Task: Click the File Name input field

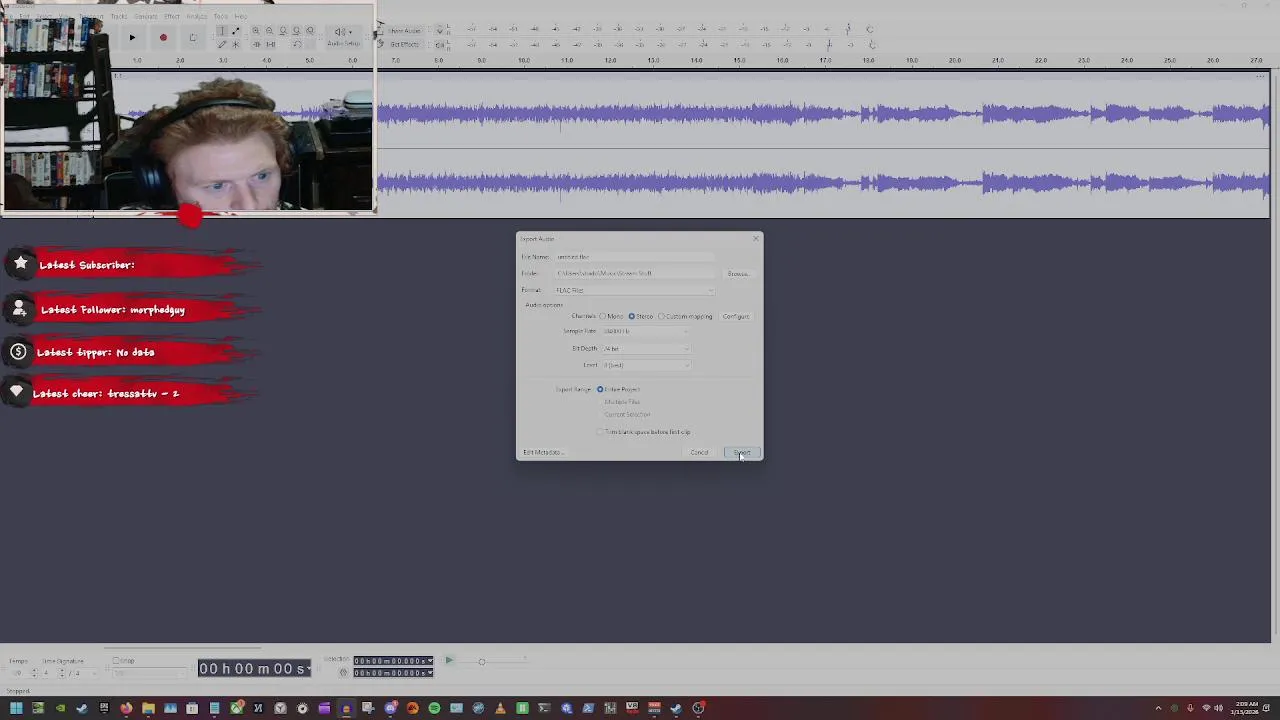Action: click(635, 257)
